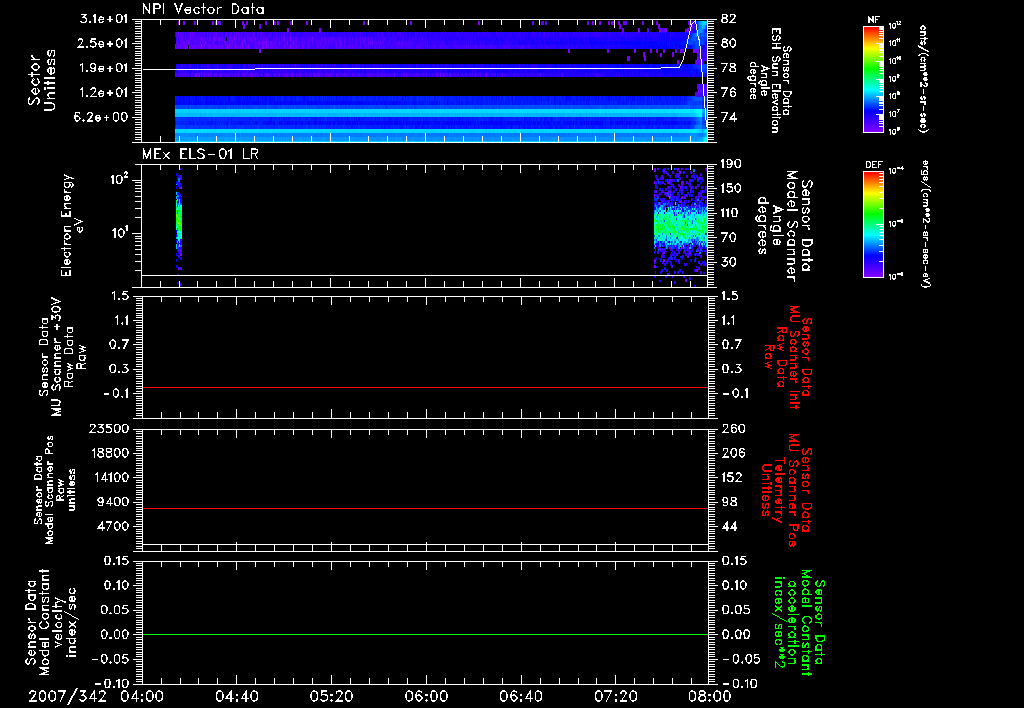Image resolution: width=1024 pixels, height=708 pixels.
Task: Click the 260 telemetry tick label
Action: tap(731, 428)
